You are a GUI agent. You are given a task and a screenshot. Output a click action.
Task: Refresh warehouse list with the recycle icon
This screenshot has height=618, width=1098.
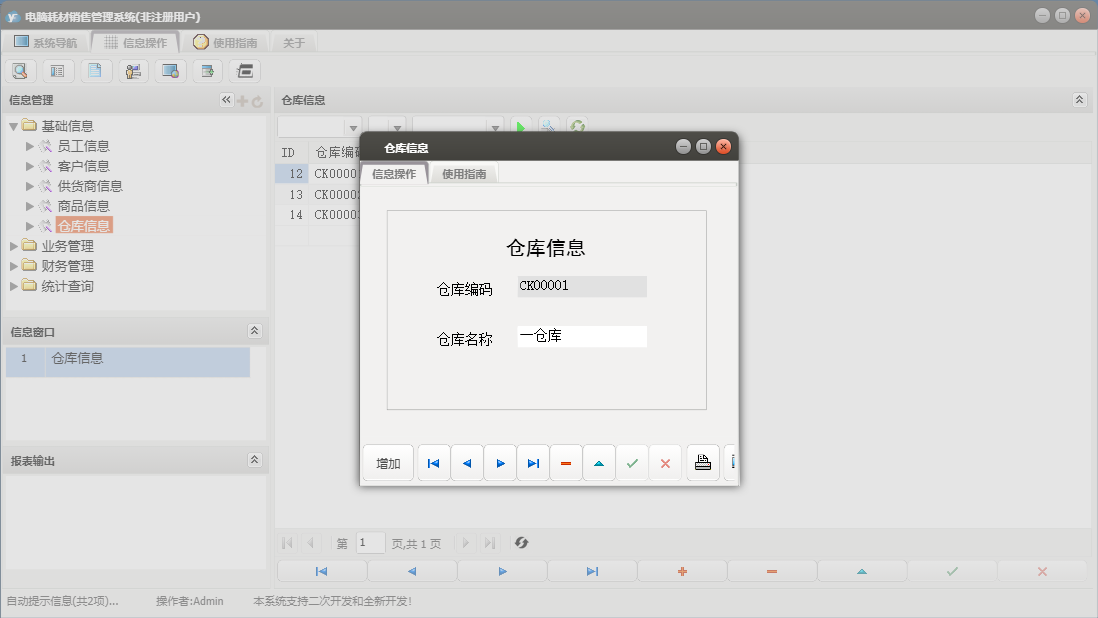click(578, 126)
